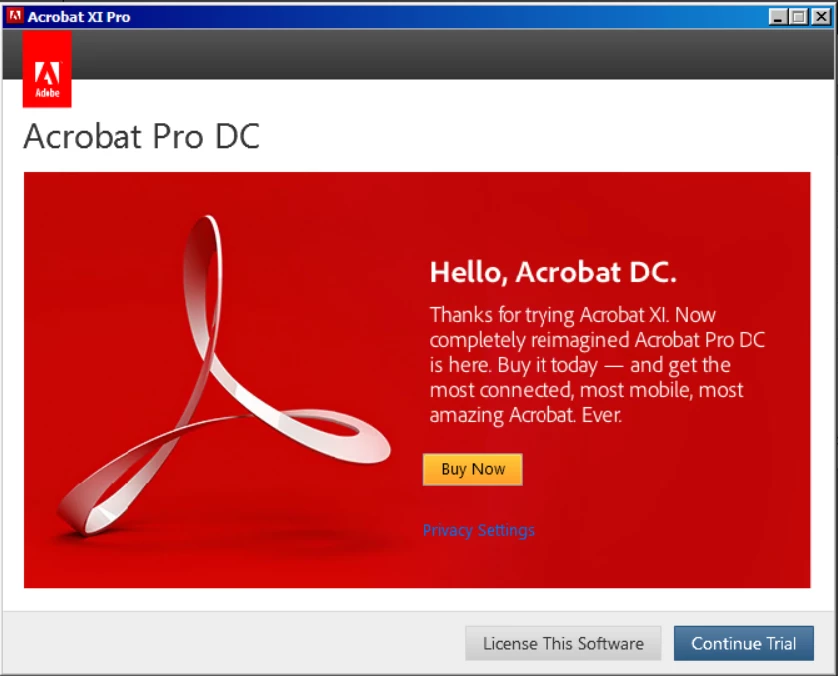Close the Acrobat XI Pro dialog
838x676 pixels.
pos(821,17)
